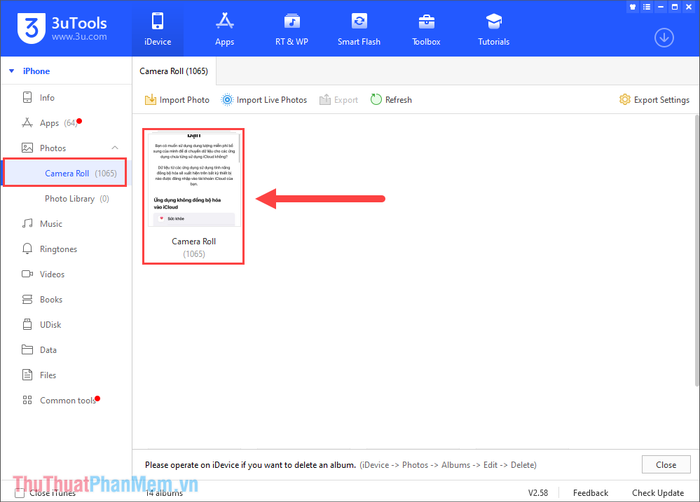
Task: Open the title bar list menu icon
Action: coord(646,7)
